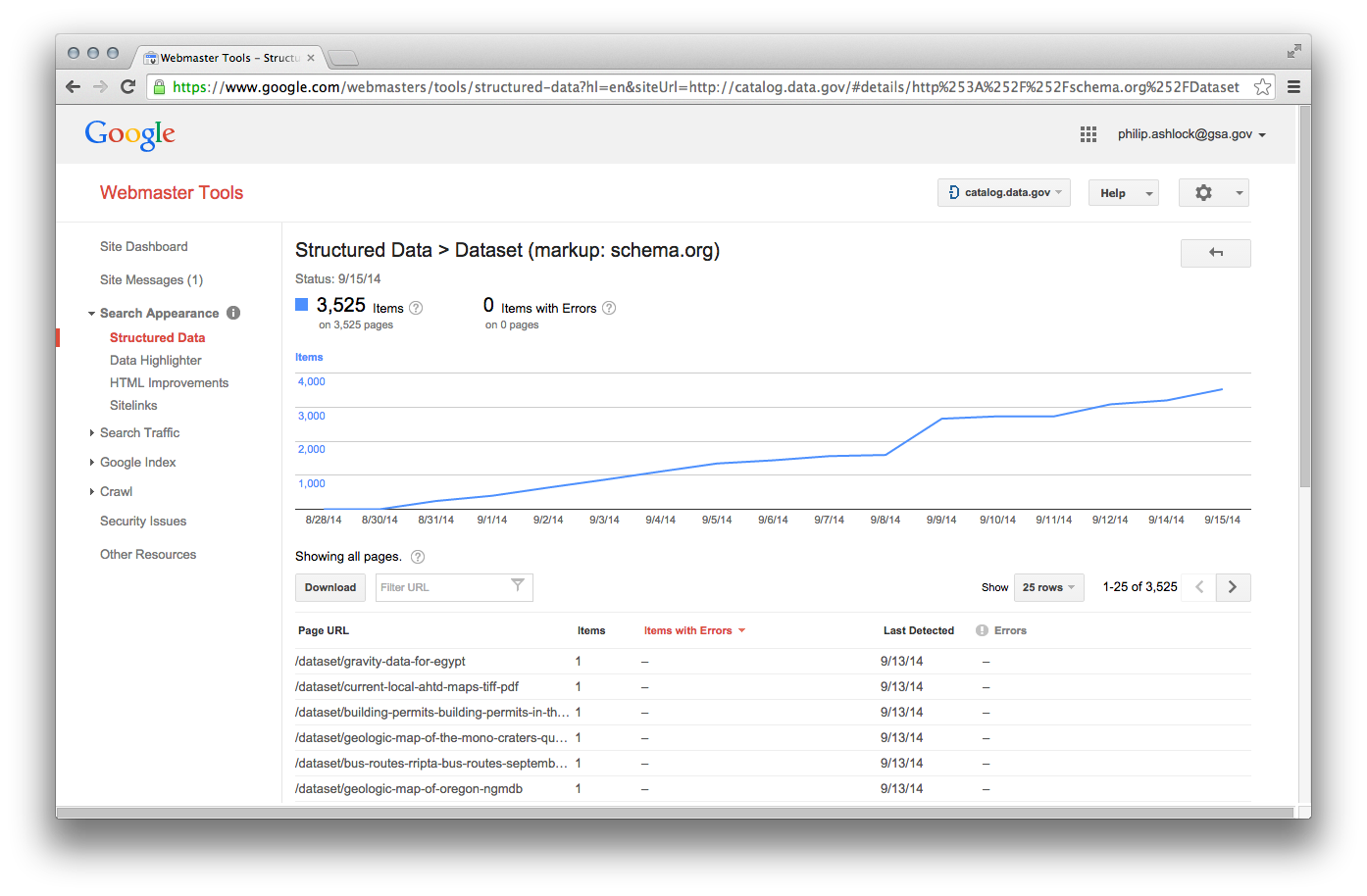Click the fullscreen arrows in title bar
This screenshot has height=896, width=1367.
click(1294, 51)
